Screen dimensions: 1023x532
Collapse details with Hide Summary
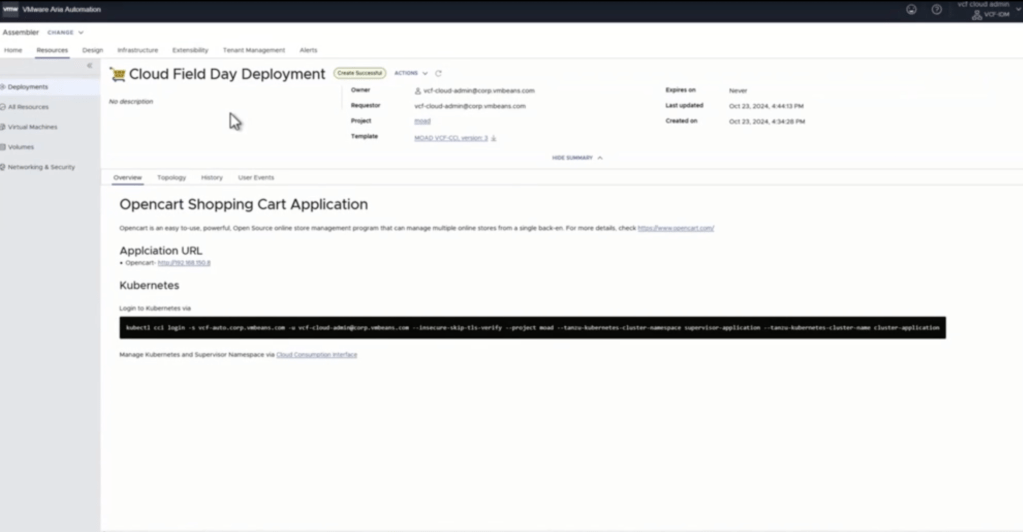coord(577,157)
